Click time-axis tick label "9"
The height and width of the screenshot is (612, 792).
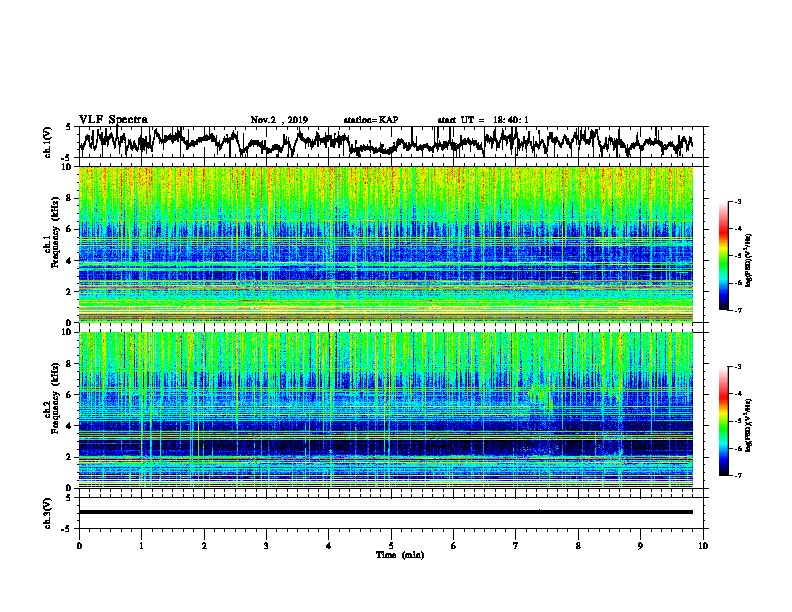[640, 546]
